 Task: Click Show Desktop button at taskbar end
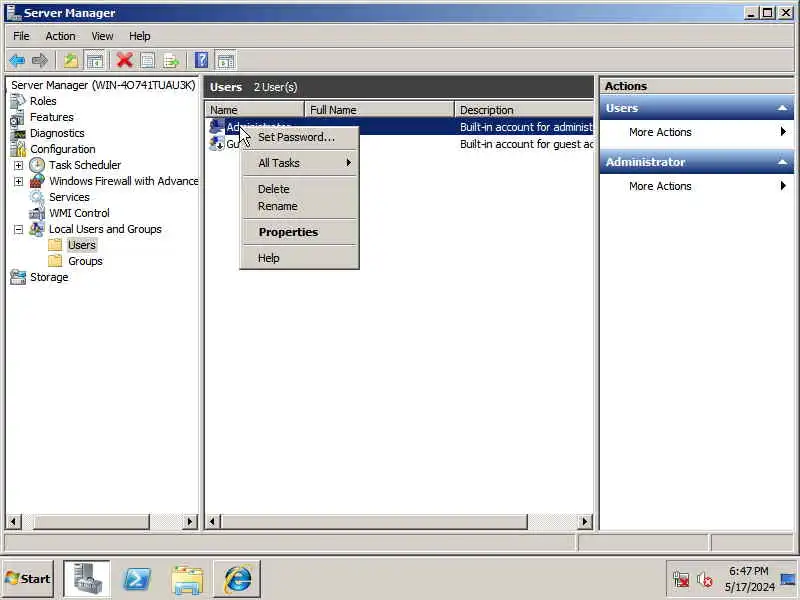[x=789, y=579]
